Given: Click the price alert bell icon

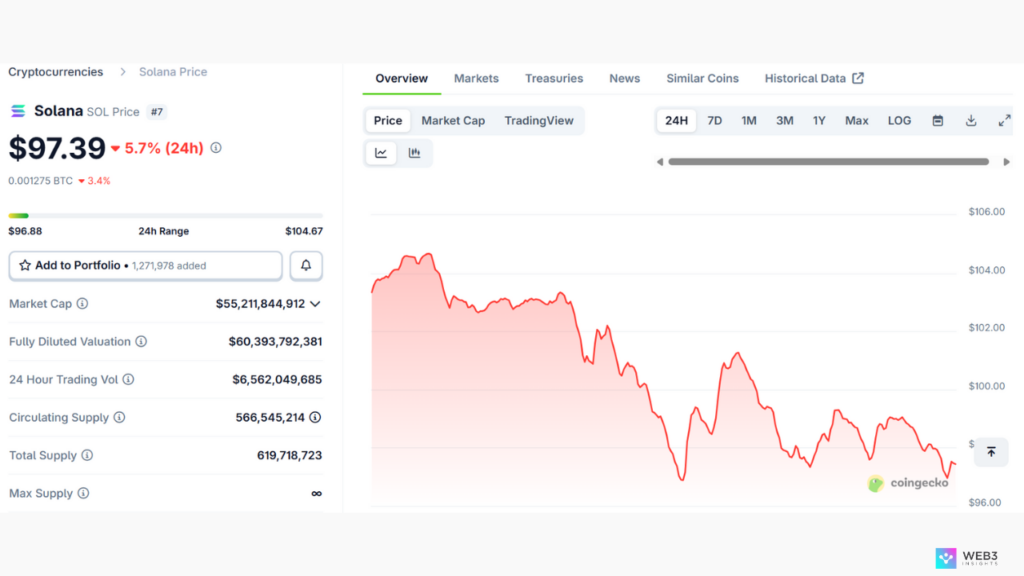Looking at the screenshot, I should coord(306,266).
